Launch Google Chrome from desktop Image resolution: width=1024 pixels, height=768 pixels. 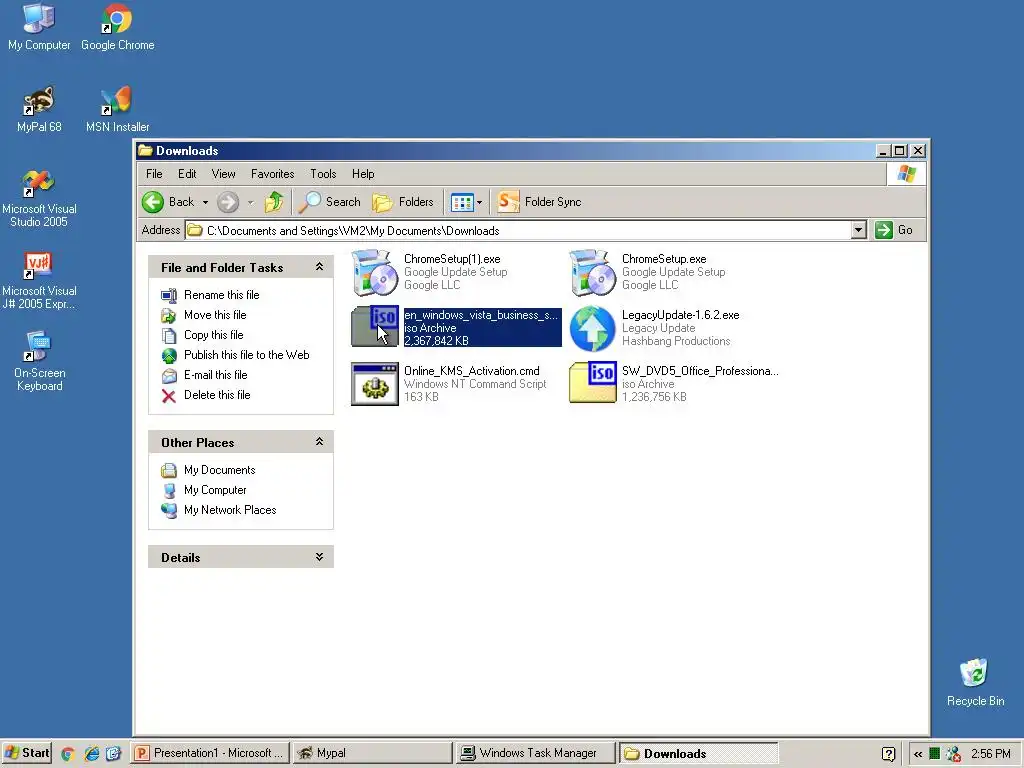(x=118, y=26)
